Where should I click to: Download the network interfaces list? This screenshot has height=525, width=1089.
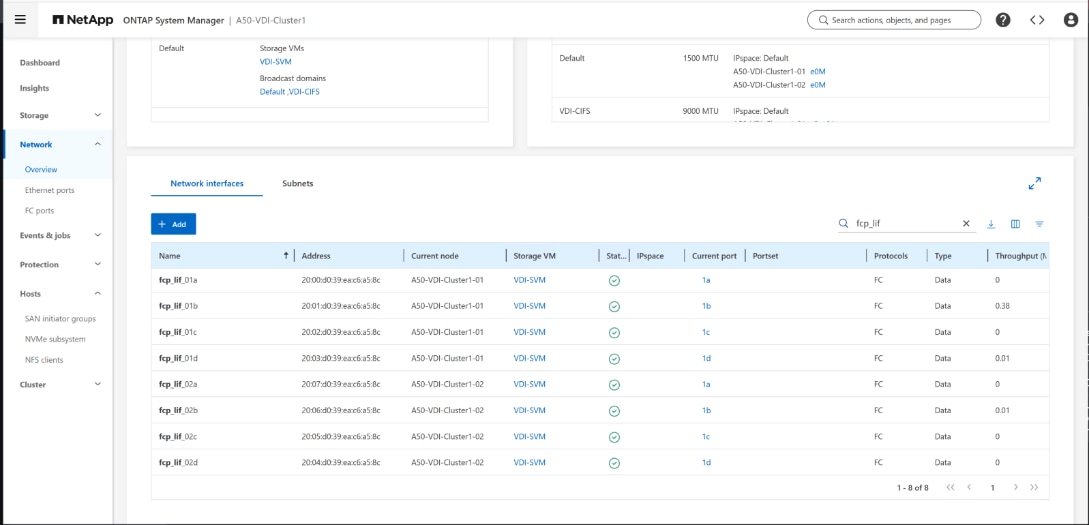pyautogui.click(x=991, y=224)
